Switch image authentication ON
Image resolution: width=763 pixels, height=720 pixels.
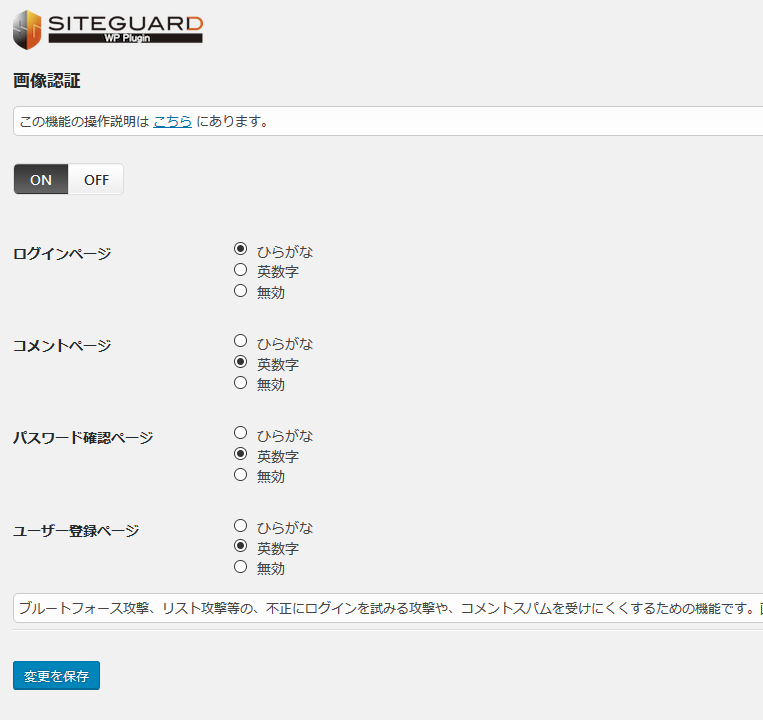41,180
